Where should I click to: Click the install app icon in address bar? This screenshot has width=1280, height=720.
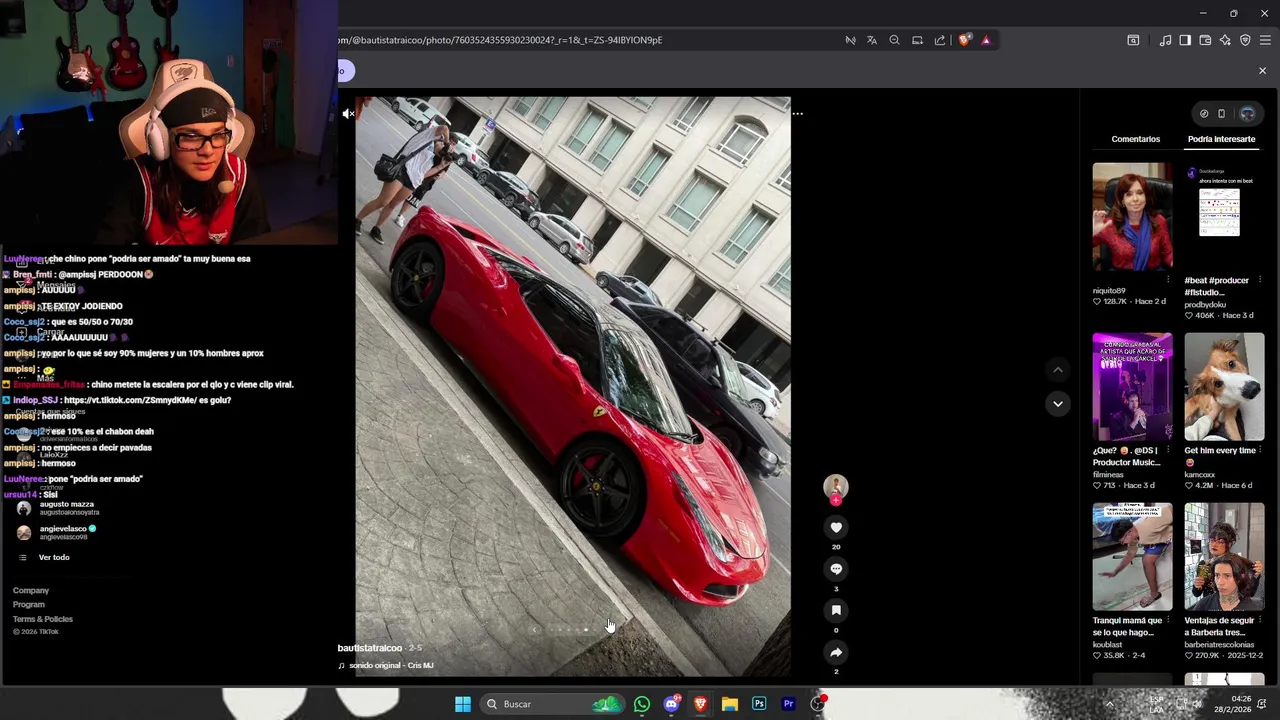coord(917,40)
